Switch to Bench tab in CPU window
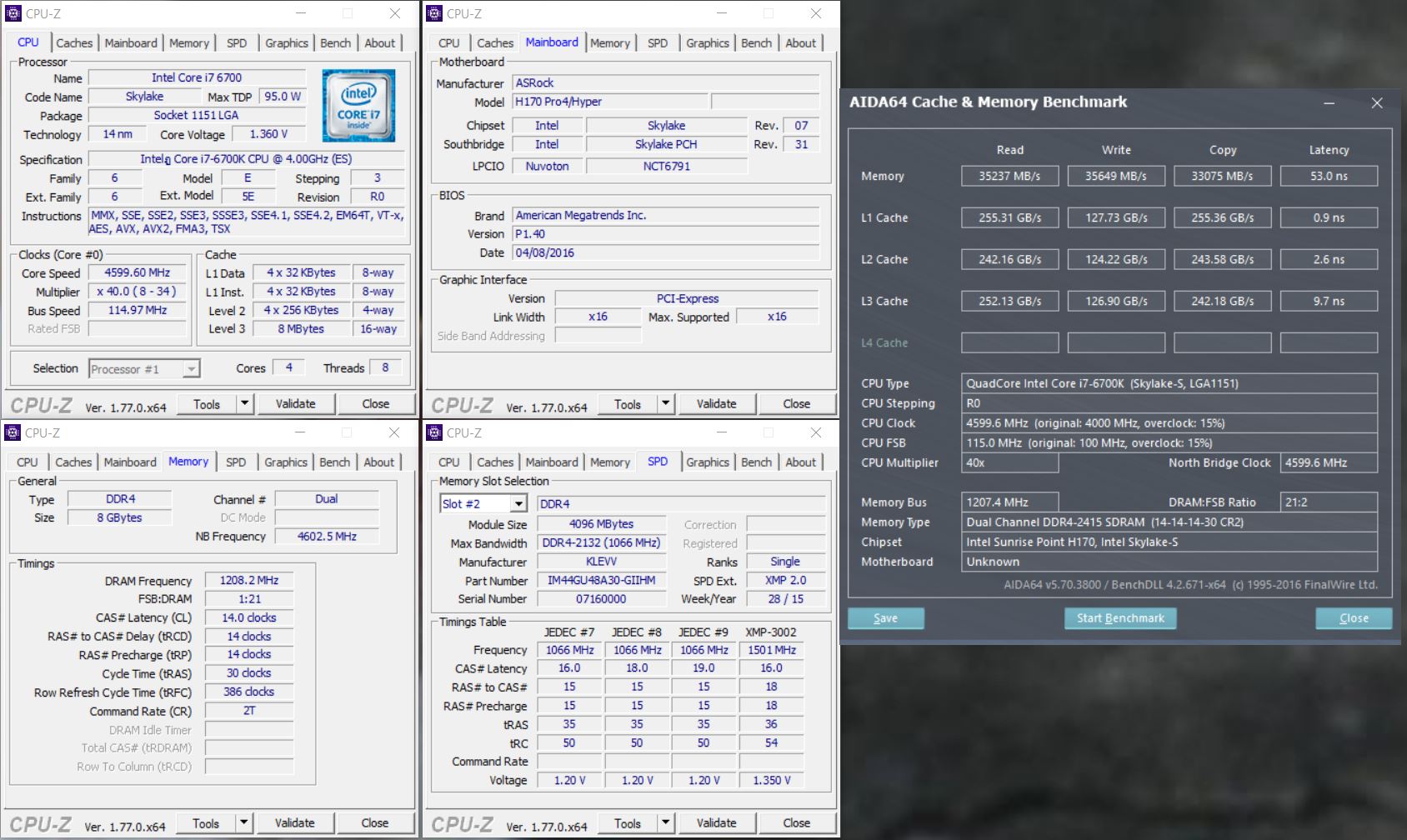The height and width of the screenshot is (840, 1407). coord(336,43)
